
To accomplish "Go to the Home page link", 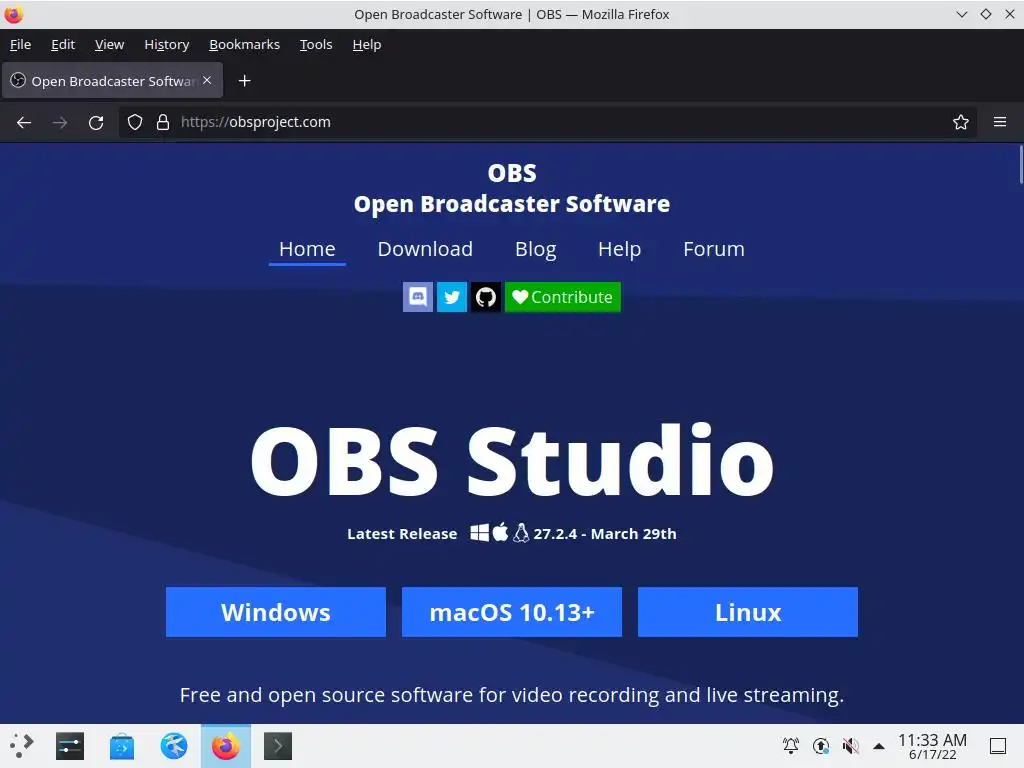I will [x=307, y=249].
